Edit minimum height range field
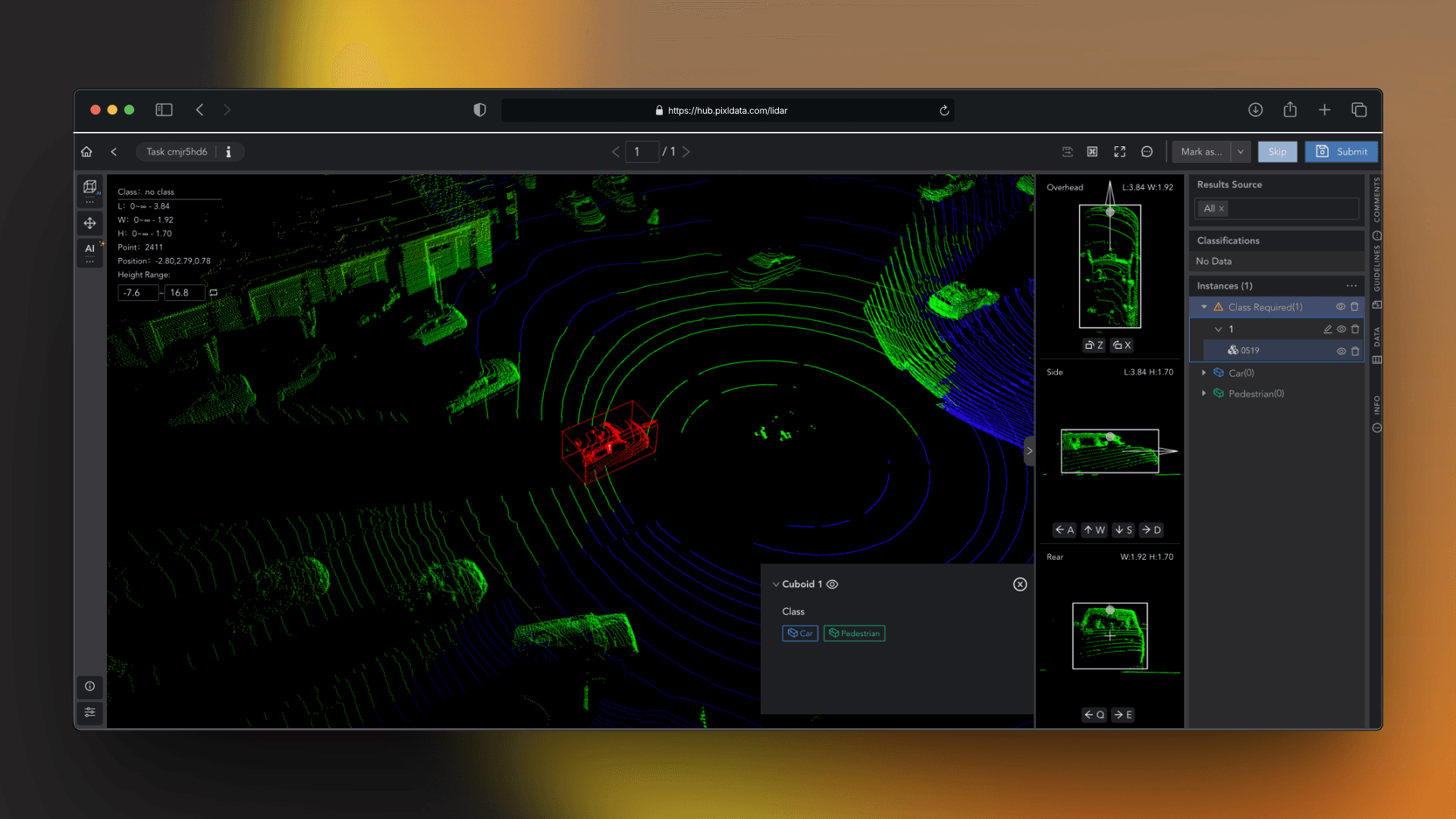This screenshot has height=819, width=1456. 137,293
